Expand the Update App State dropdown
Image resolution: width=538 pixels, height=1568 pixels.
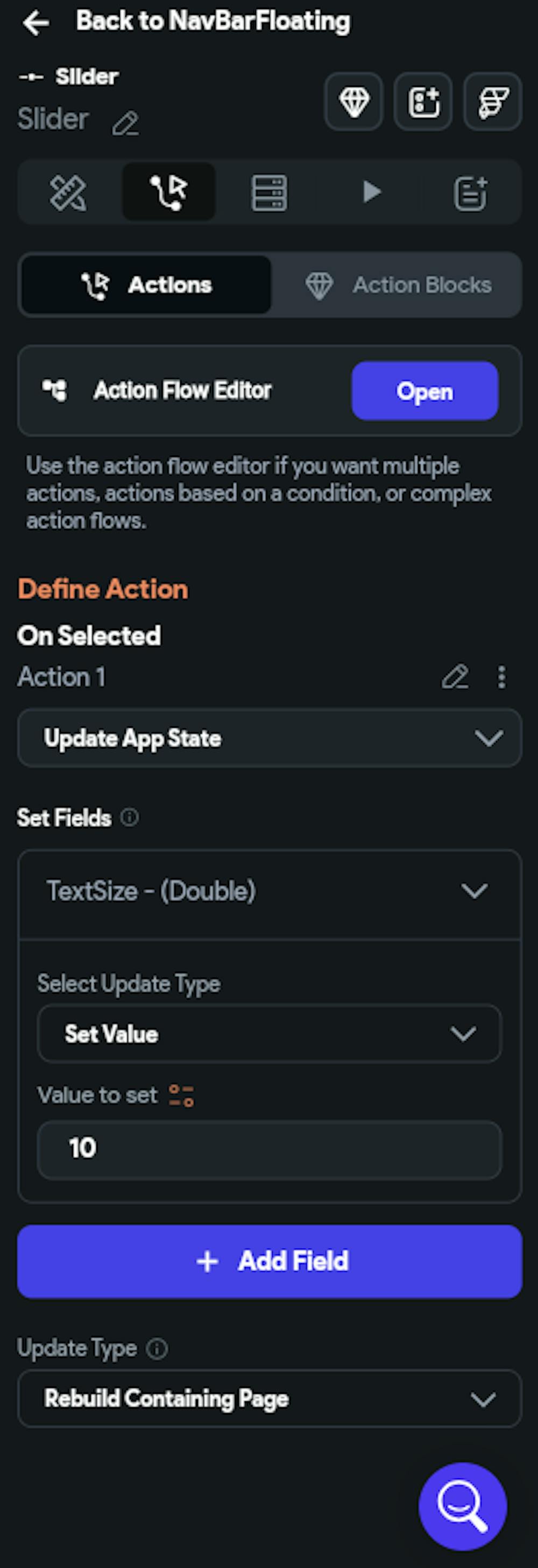(x=270, y=739)
